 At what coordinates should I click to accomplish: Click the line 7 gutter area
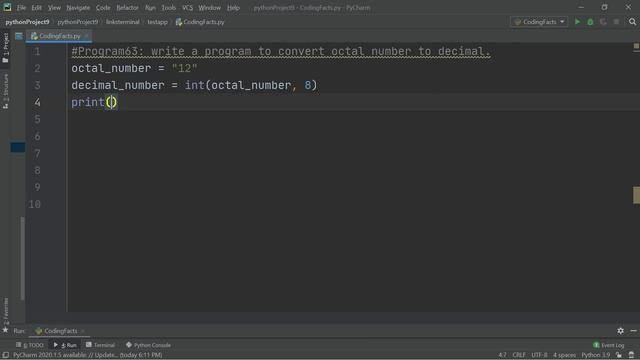tap(37, 153)
